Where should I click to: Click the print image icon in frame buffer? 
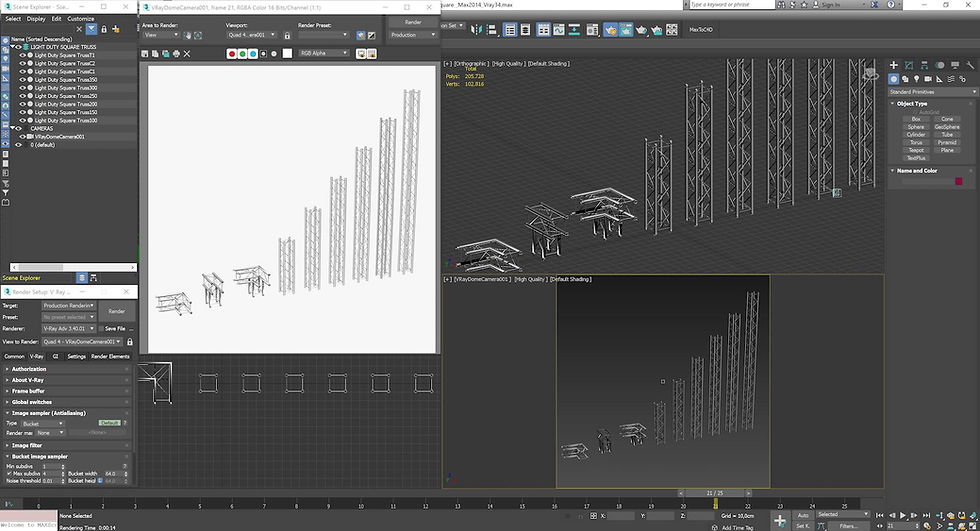pyautogui.click(x=177, y=53)
